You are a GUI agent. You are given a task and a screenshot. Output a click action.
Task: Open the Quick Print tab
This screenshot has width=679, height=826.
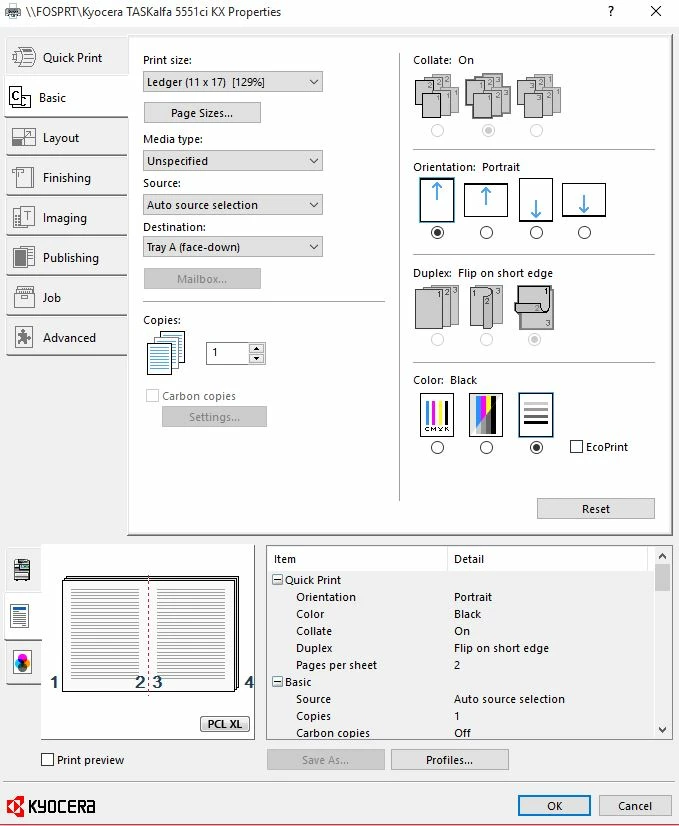click(66, 57)
